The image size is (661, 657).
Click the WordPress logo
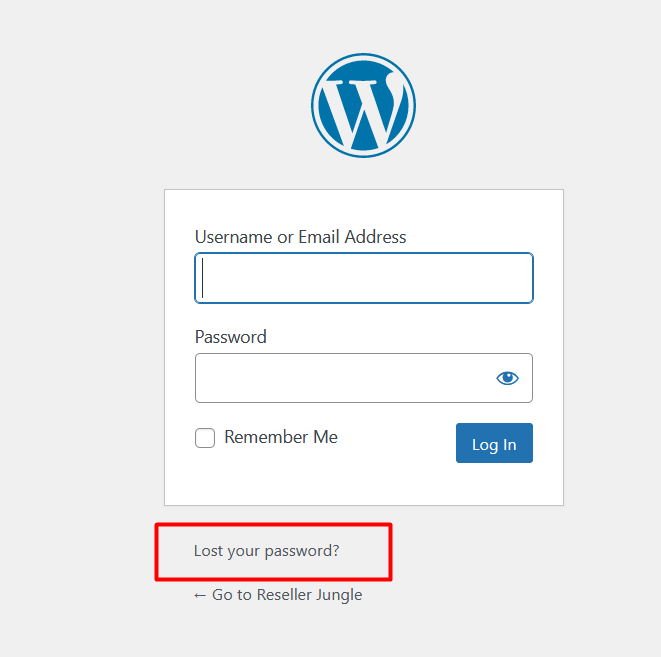click(363, 105)
